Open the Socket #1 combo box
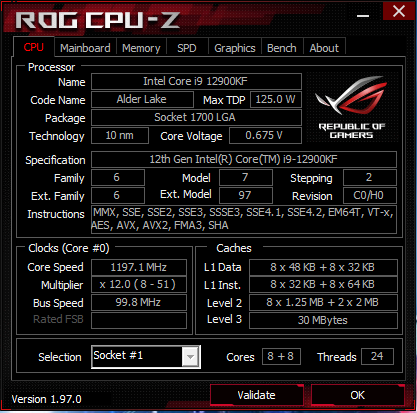The height and width of the screenshot is (413, 417). (x=146, y=357)
